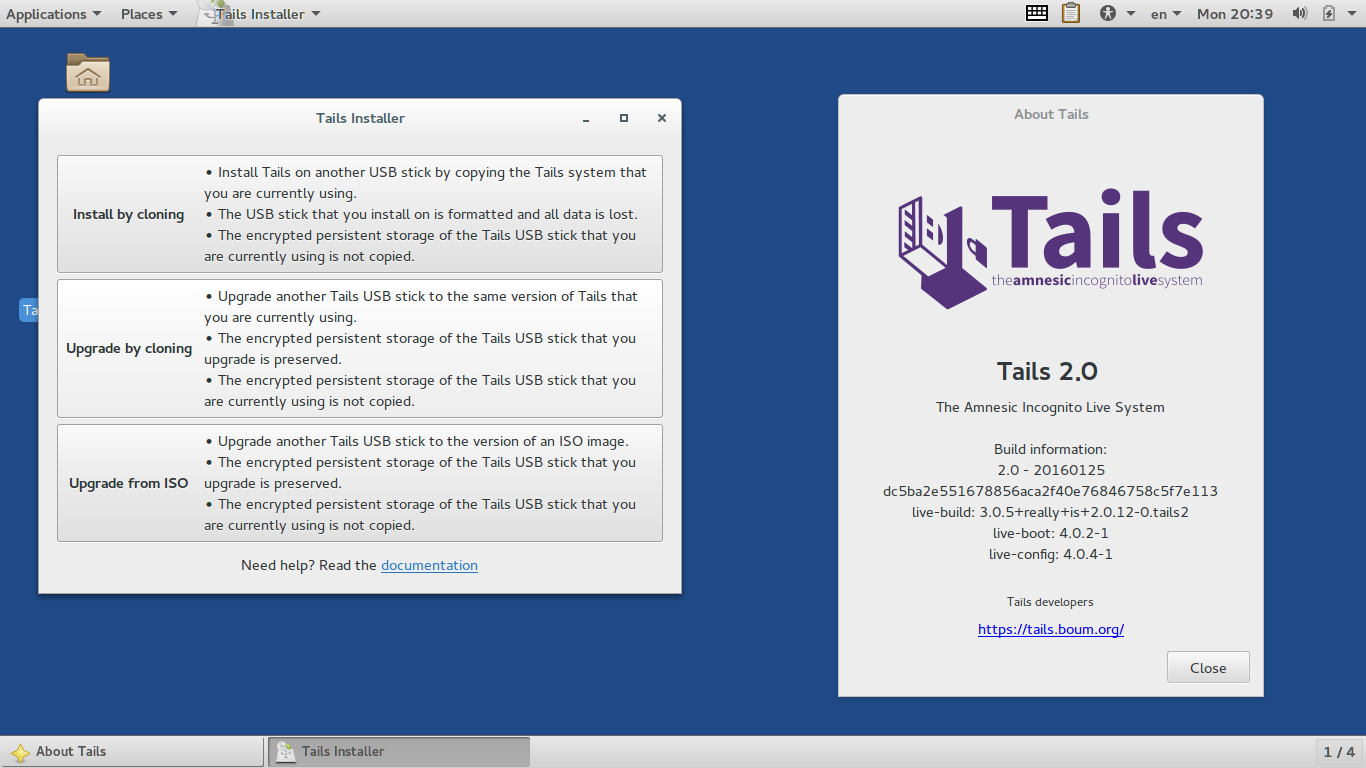The image size is (1366, 768).
Task: Click the 'live-build: 3.0.5+really+is+2.0.12-0.tails2' line
Action: click(x=1050, y=512)
